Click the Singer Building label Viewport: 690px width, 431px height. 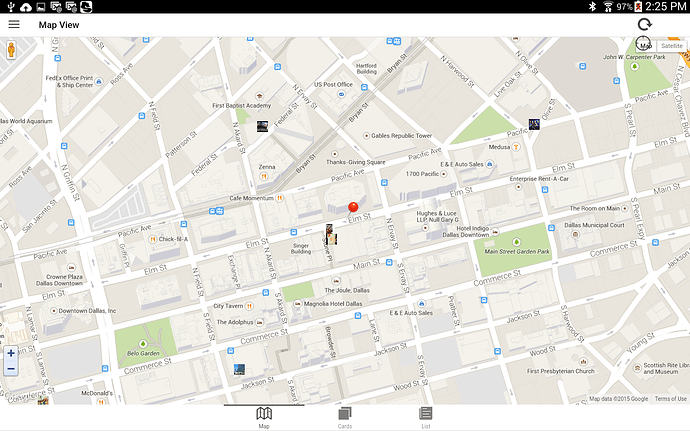(x=301, y=249)
